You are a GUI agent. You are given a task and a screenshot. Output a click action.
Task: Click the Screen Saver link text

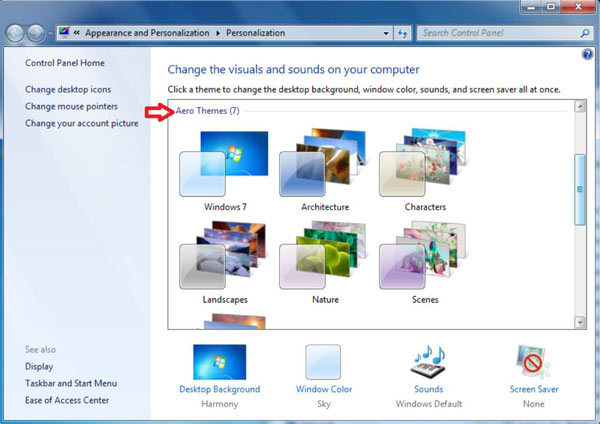point(534,389)
